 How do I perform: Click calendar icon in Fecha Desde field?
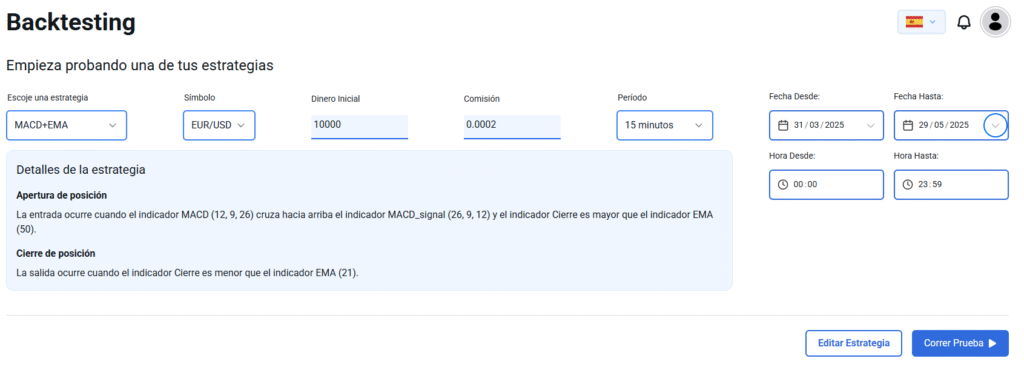[x=783, y=125]
